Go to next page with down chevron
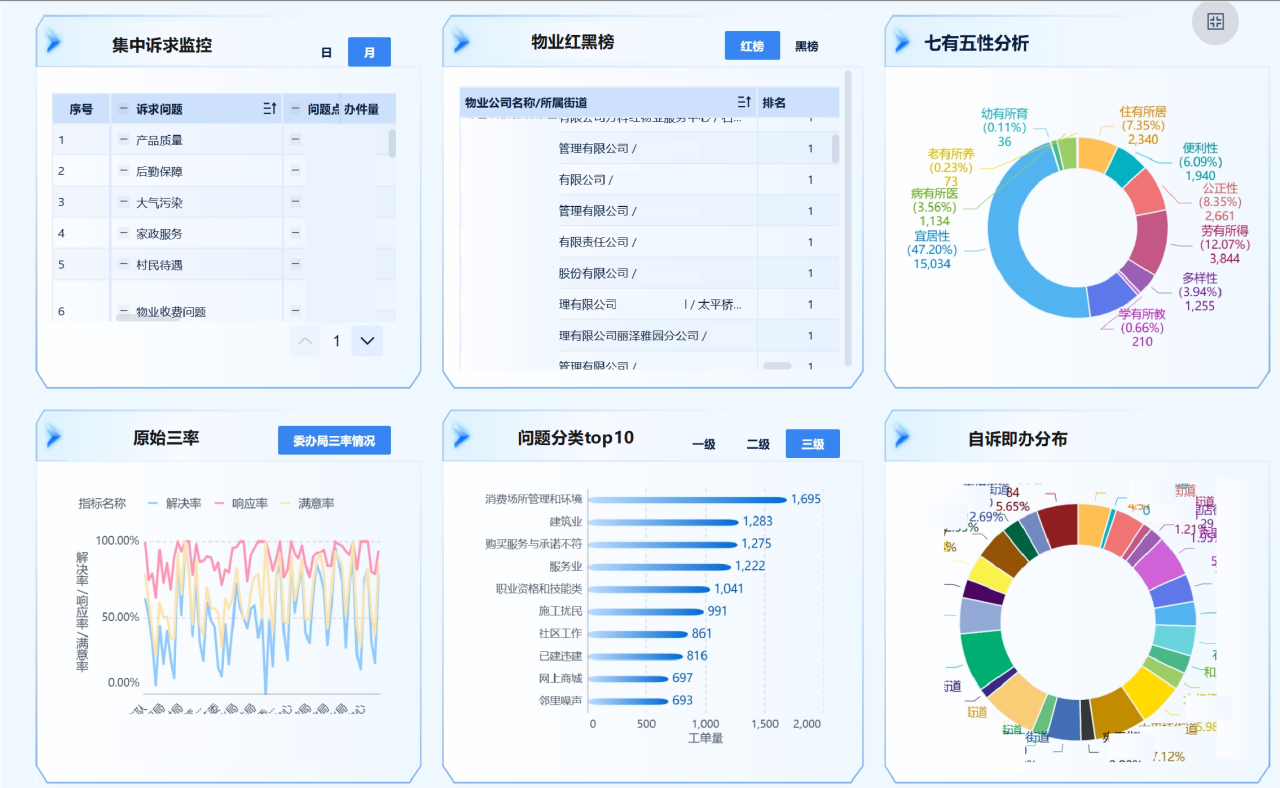The image size is (1280, 788). click(x=367, y=341)
